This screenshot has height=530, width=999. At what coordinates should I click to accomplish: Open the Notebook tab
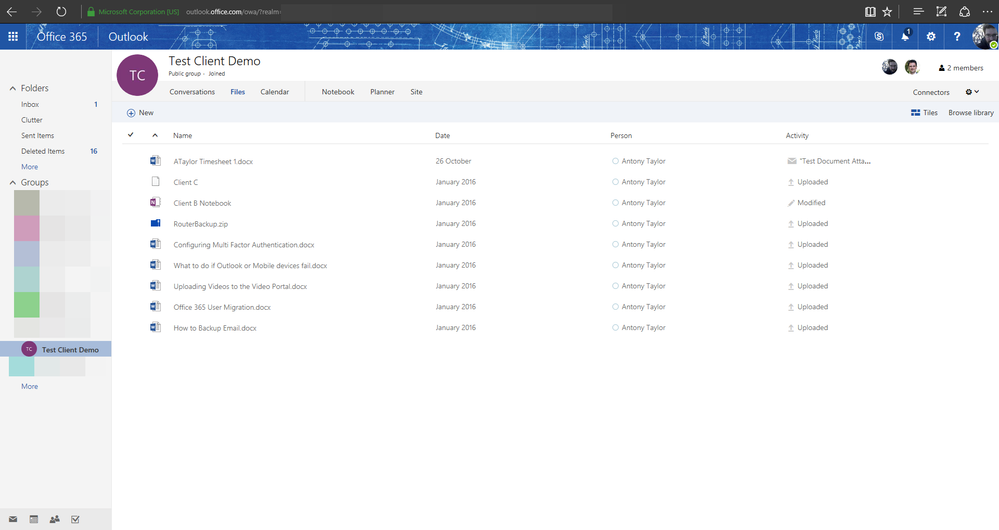[338, 92]
